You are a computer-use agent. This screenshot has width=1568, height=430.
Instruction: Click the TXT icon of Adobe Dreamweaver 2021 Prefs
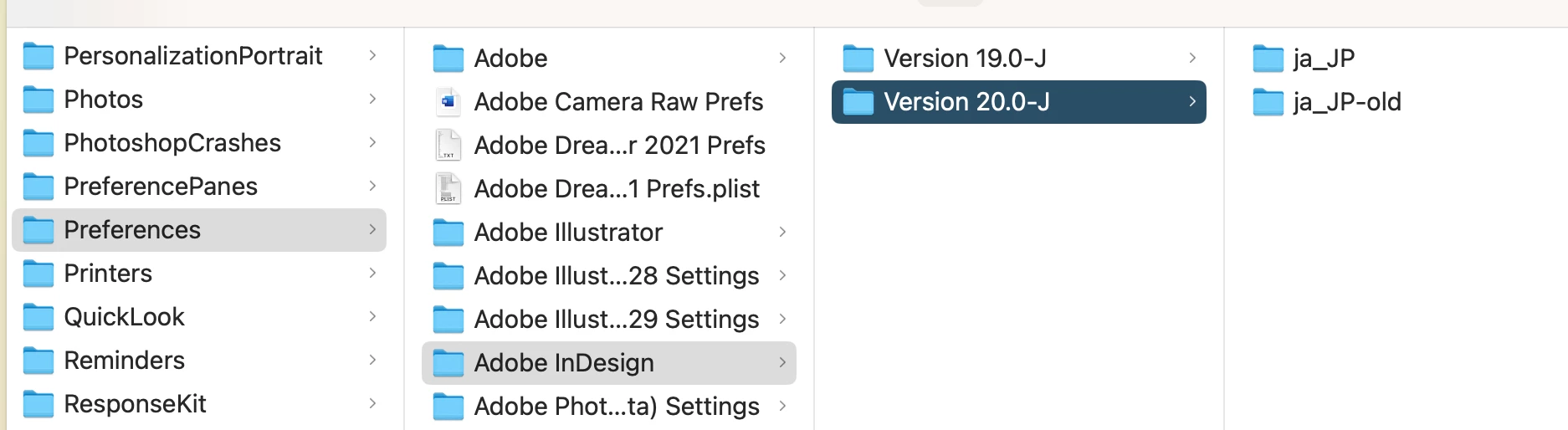(x=448, y=146)
